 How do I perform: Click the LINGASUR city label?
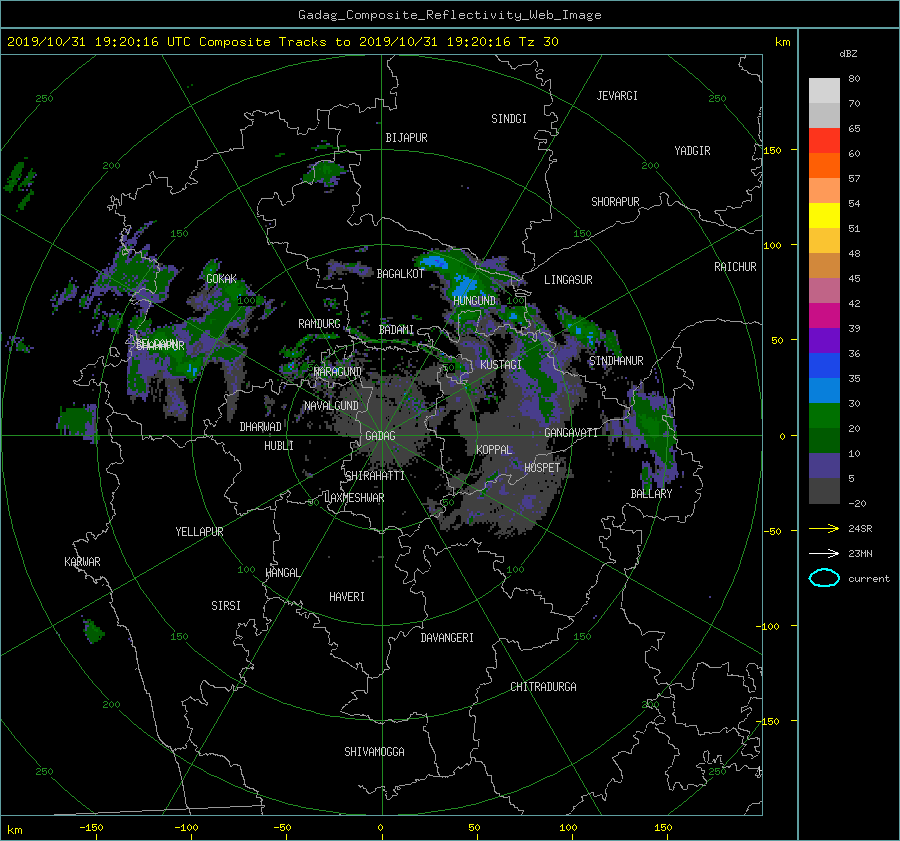(568, 280)
